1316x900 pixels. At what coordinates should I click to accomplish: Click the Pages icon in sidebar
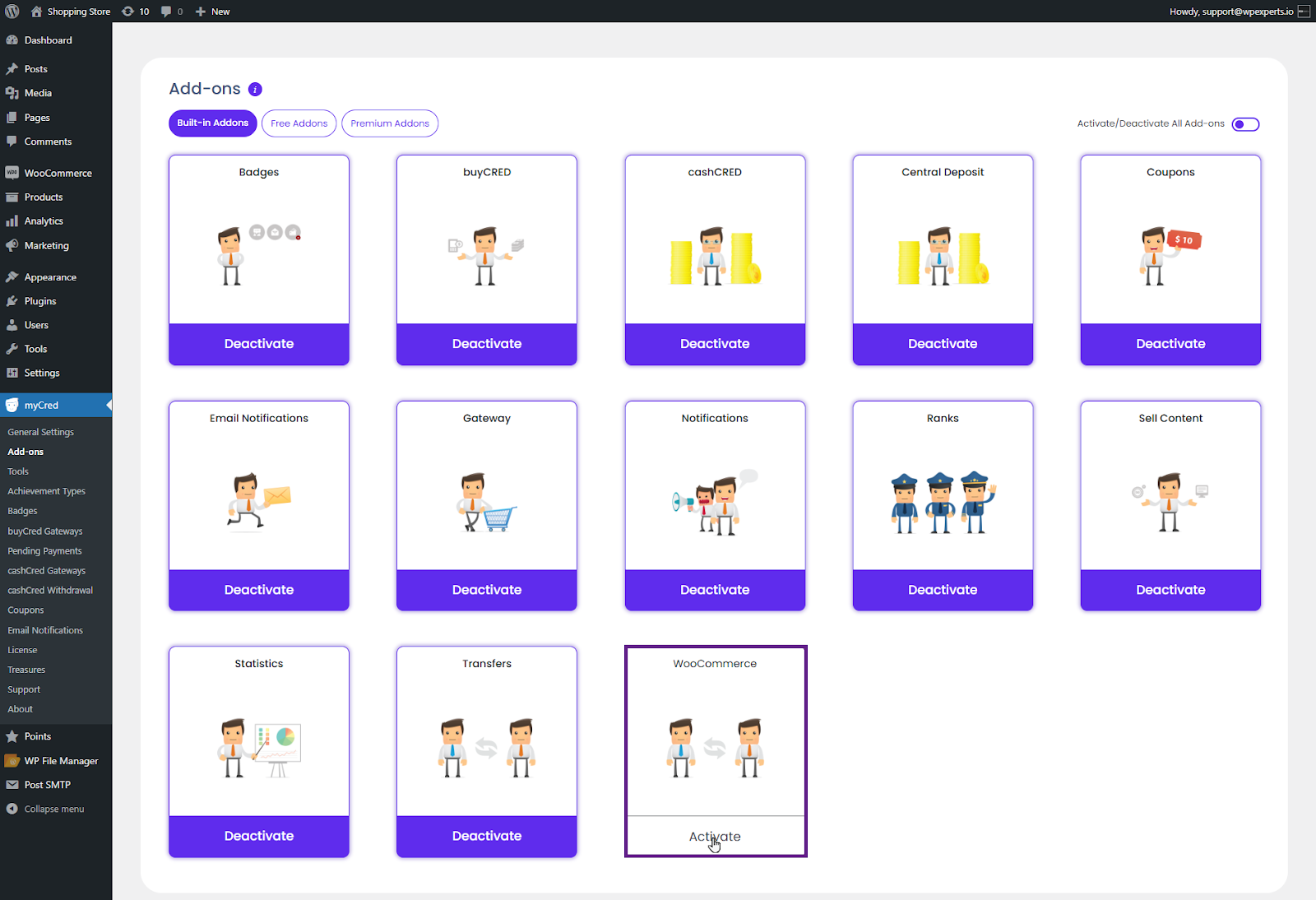pos(12,118)
